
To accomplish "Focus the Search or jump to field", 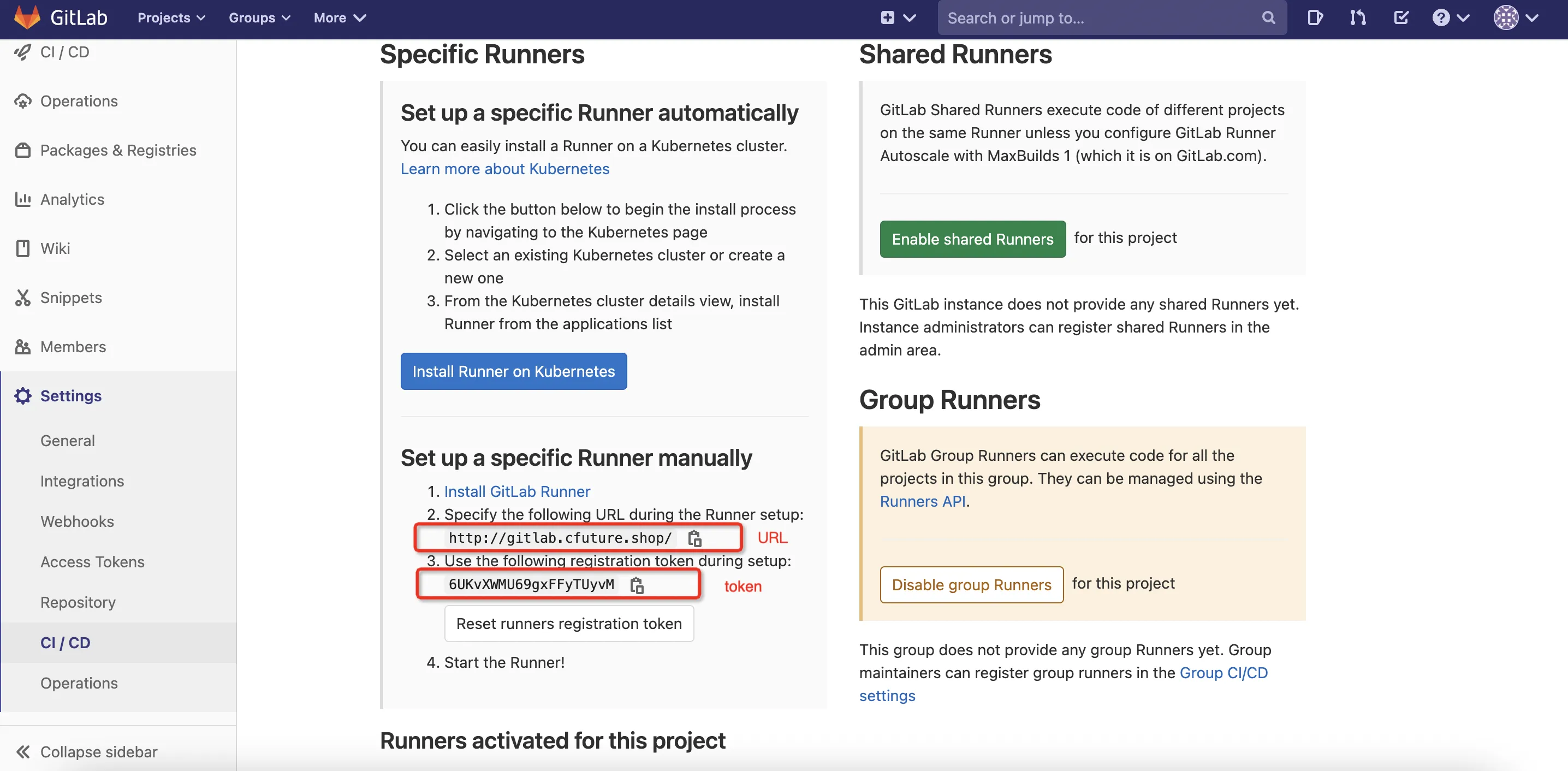I will pos(1112,17).
